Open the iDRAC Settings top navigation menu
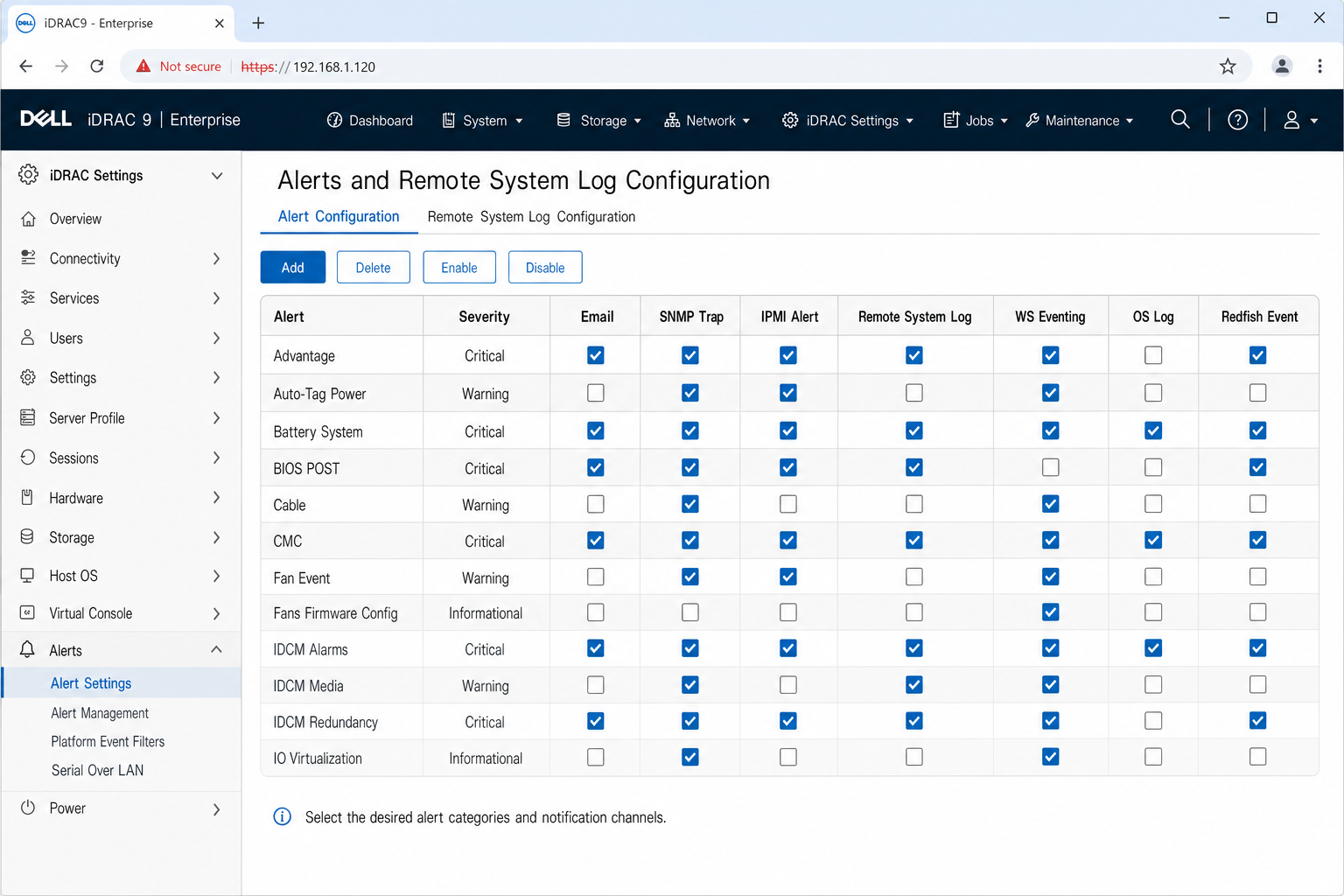 [x=848, y=120]
